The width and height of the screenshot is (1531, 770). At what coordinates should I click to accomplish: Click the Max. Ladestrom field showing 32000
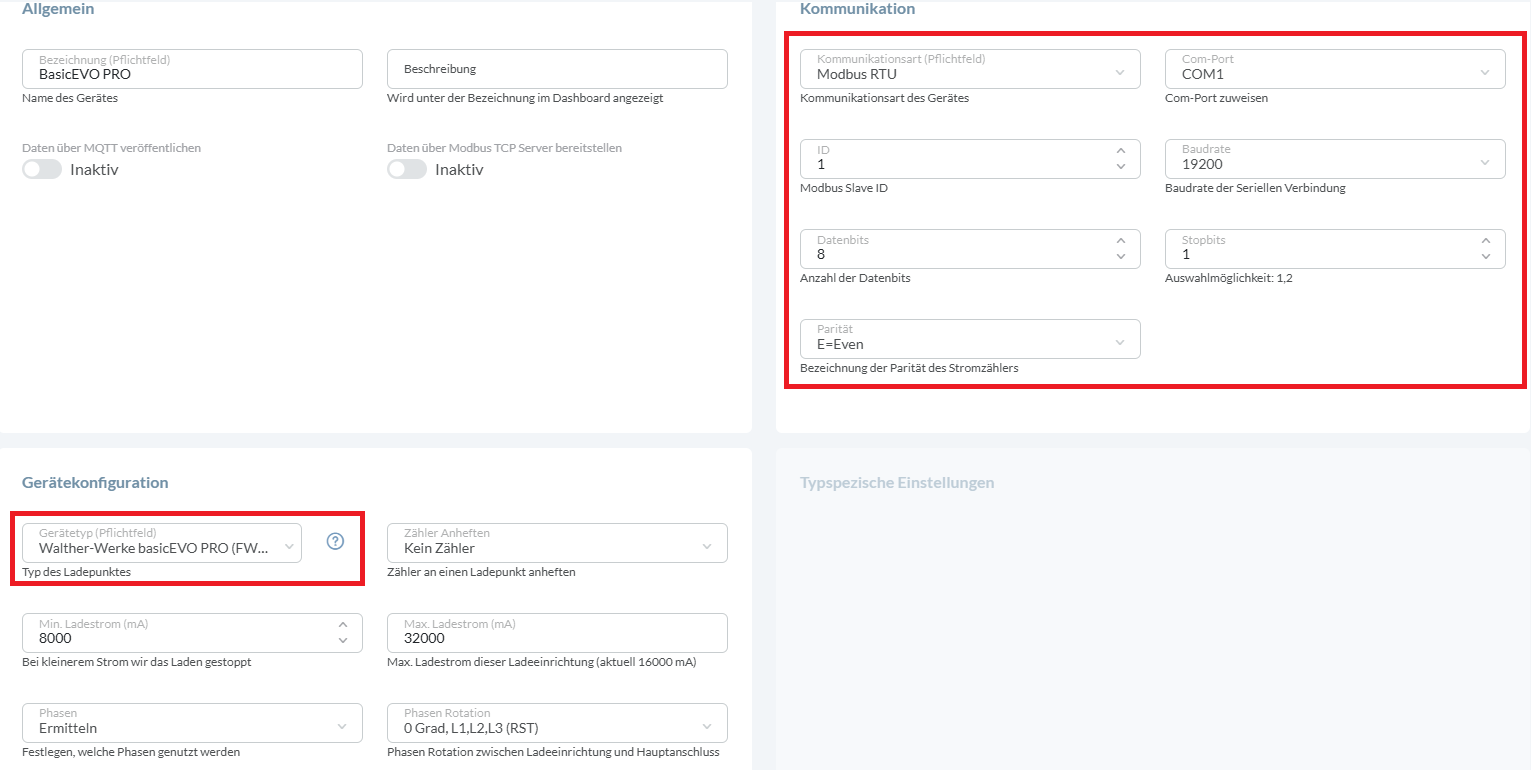[x=557, y=633]
